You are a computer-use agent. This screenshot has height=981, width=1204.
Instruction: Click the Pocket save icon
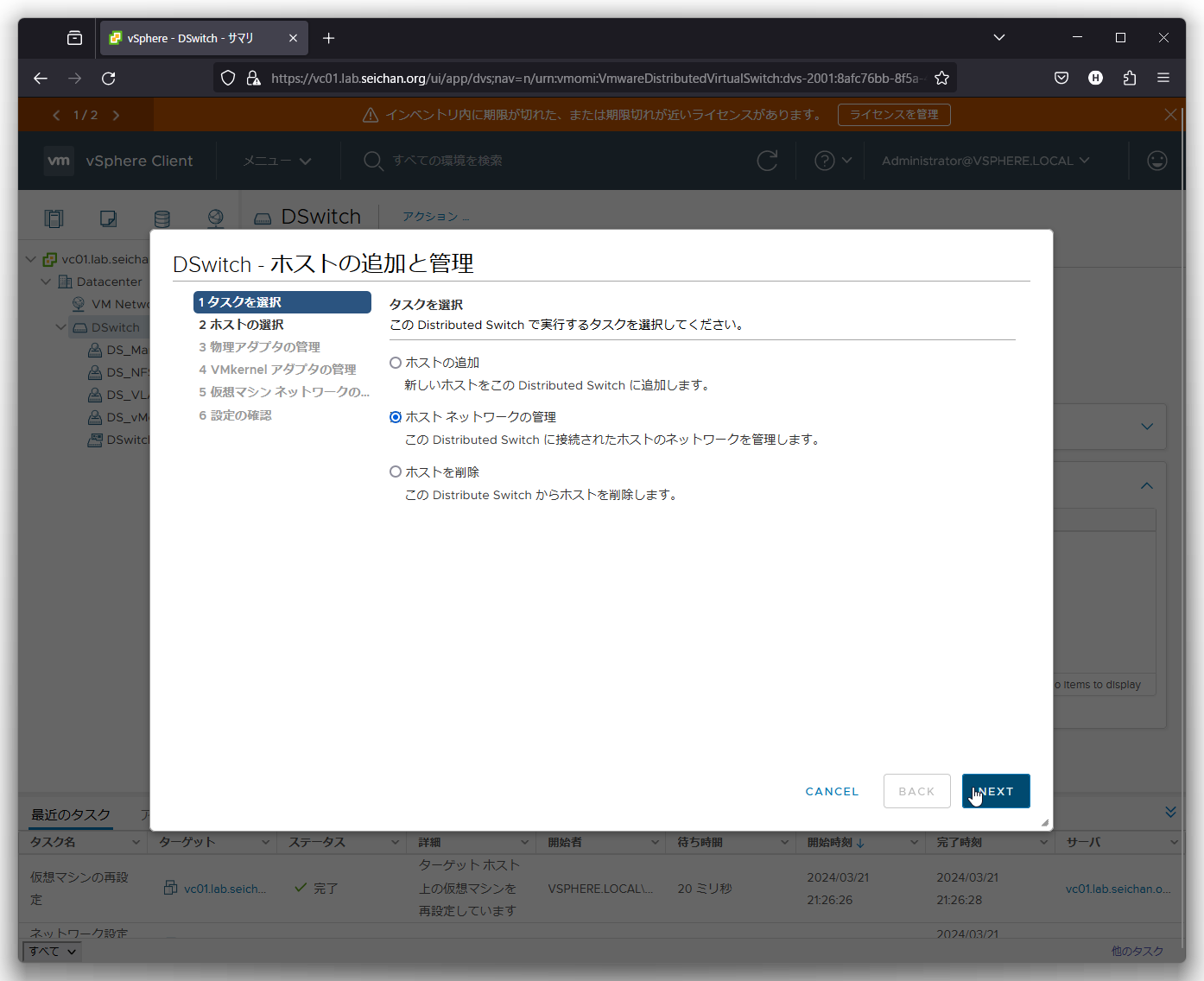(x=1061, y=79)
